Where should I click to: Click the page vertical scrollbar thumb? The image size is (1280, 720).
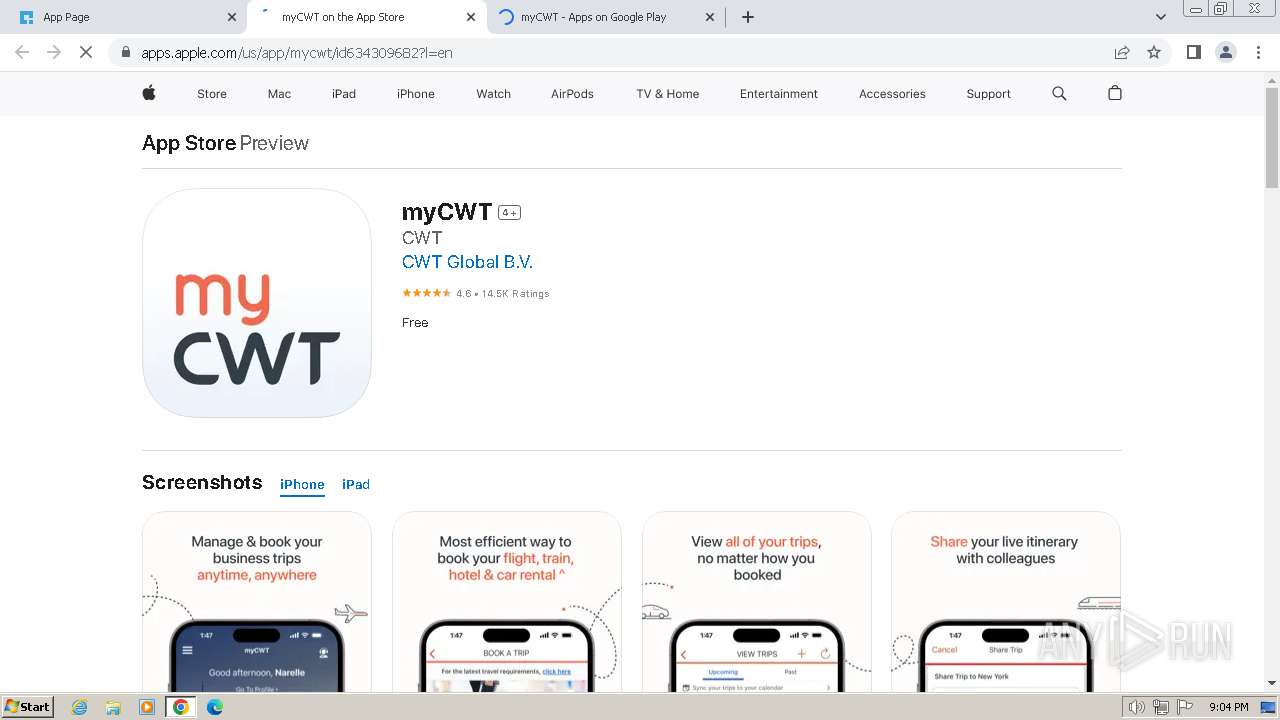1271,137
